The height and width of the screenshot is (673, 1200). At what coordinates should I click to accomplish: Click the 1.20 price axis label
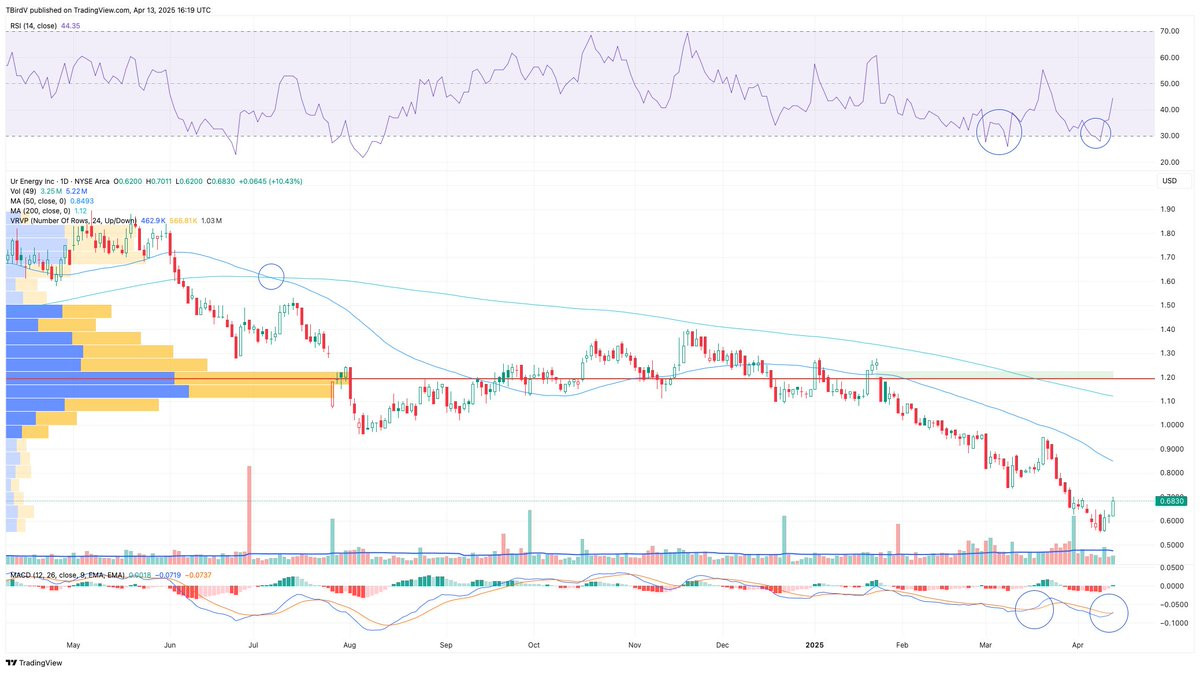pyautogui.click(x=1167, y=377)
